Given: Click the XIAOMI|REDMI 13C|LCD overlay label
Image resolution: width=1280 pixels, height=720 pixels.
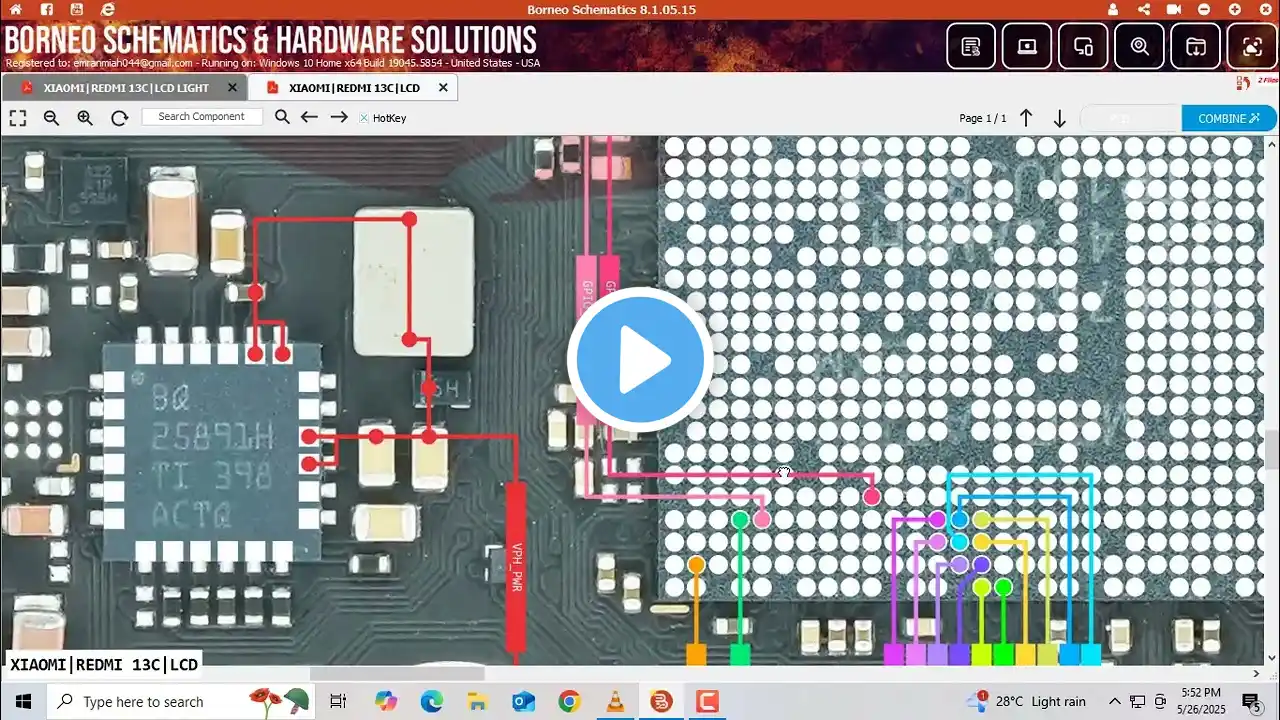Looking at the screenshot, I should [x=105, y=663].
